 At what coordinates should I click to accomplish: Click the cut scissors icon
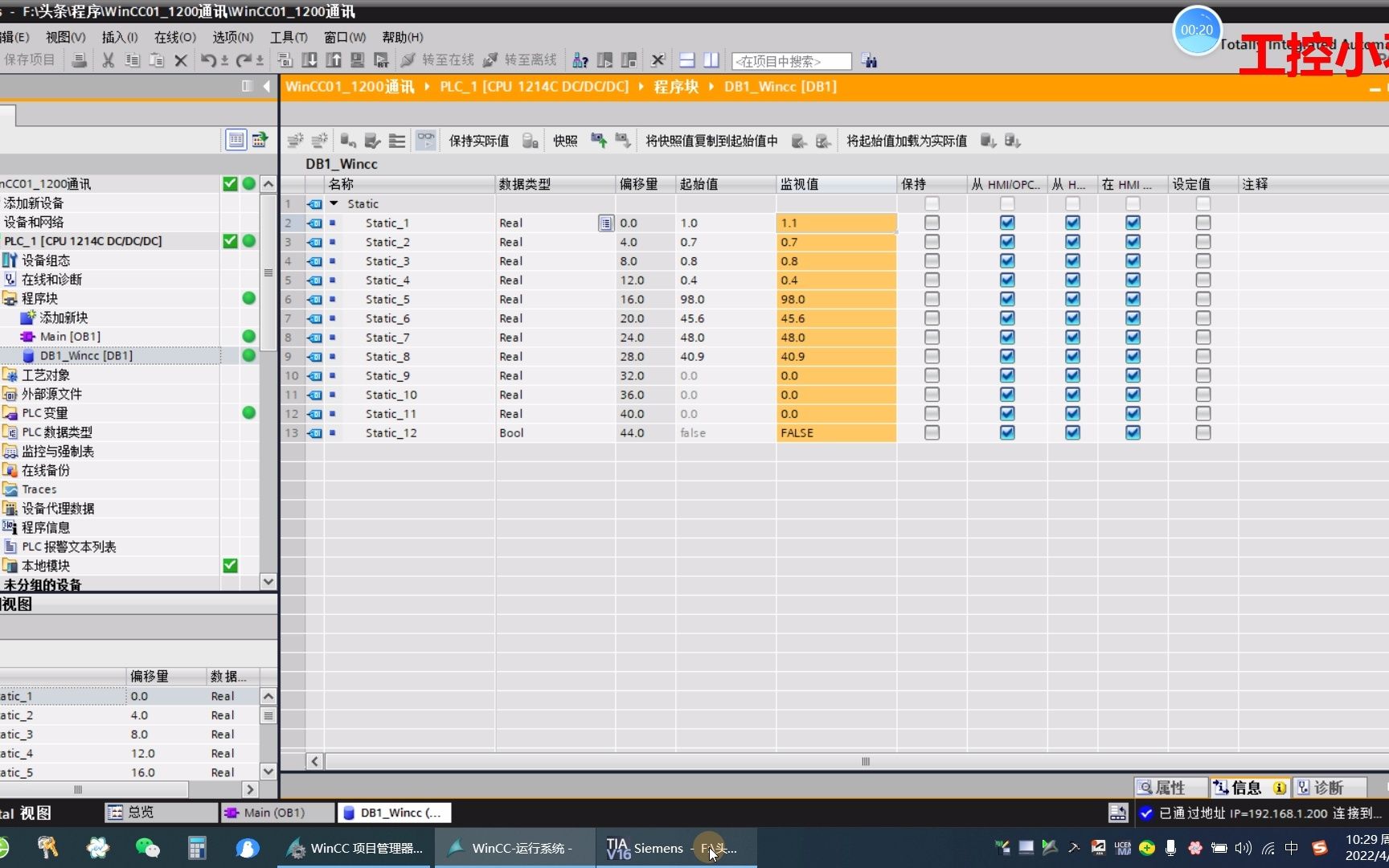(x=108, y=60)
